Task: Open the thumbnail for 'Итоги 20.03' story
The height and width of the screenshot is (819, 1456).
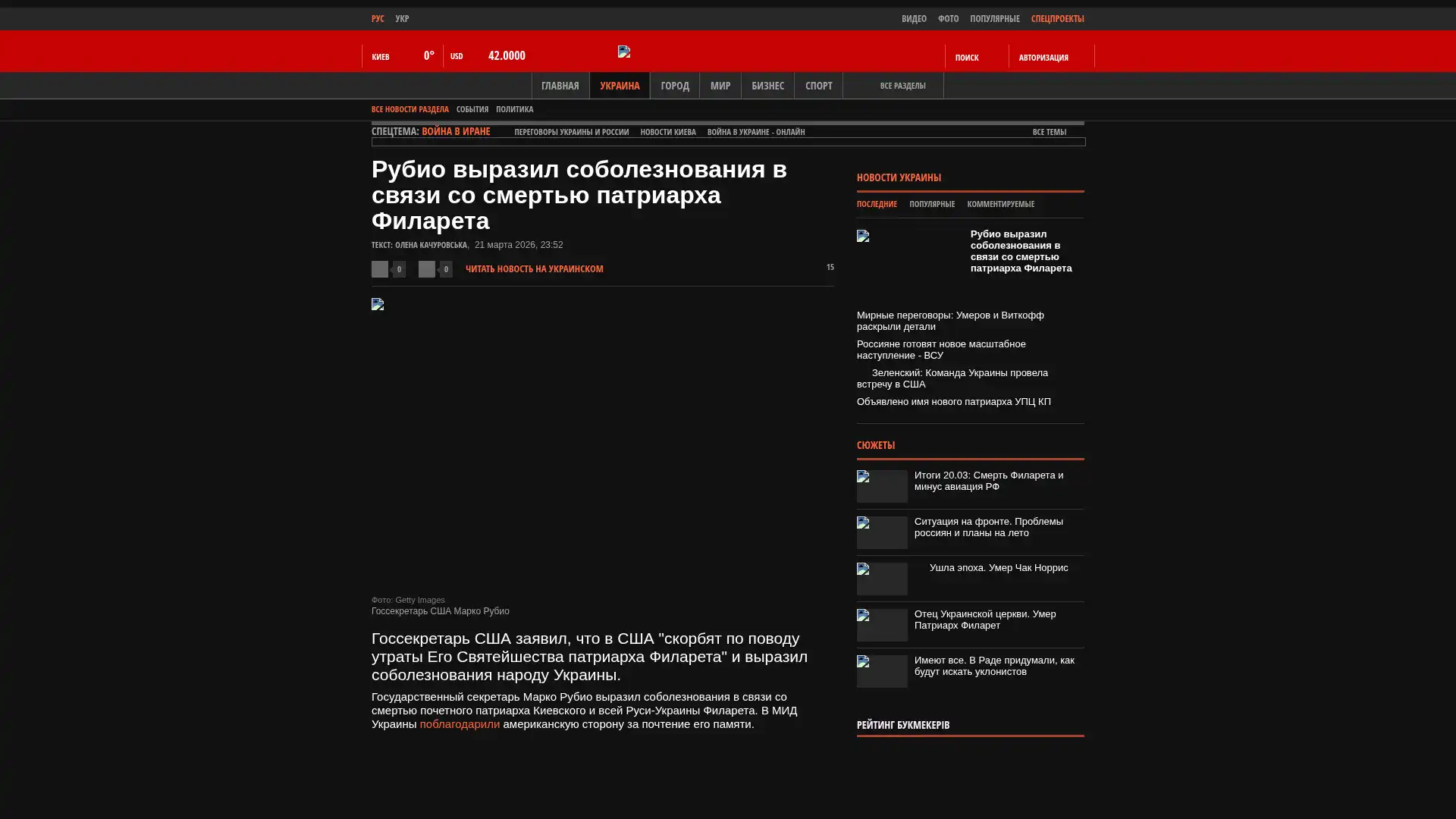Action: click(882, 486)
